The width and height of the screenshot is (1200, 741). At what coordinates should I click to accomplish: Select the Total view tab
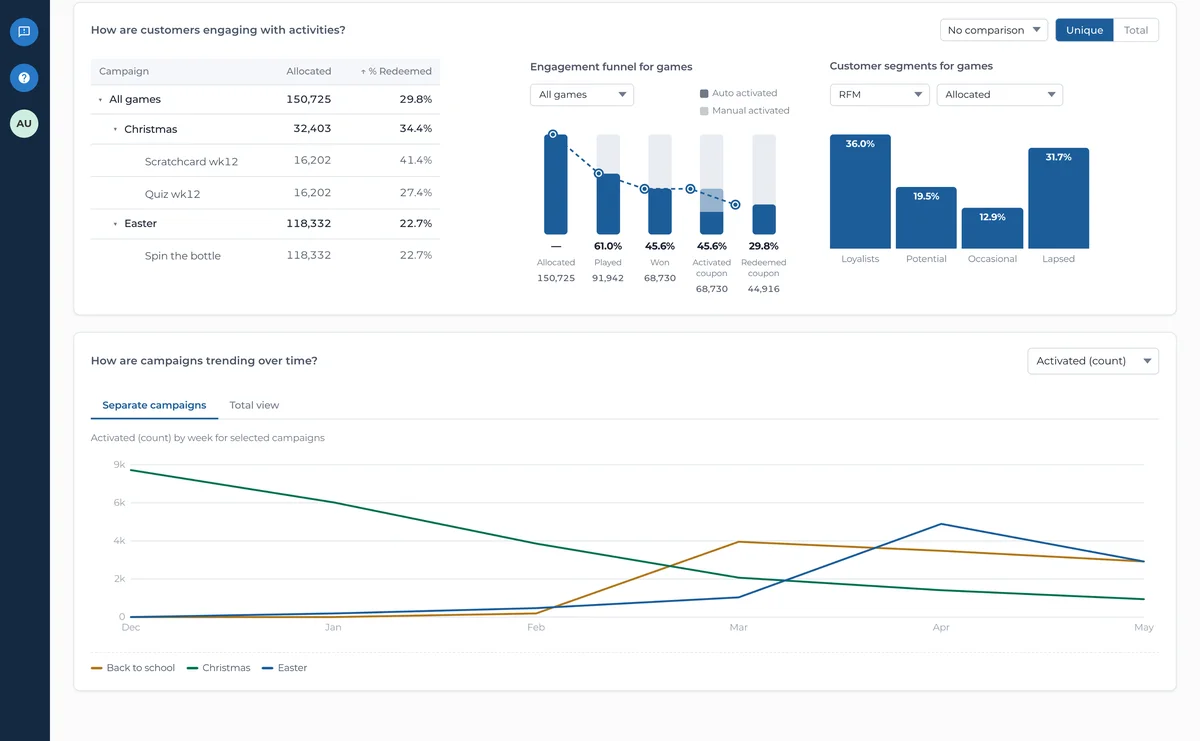coord(254,405)
